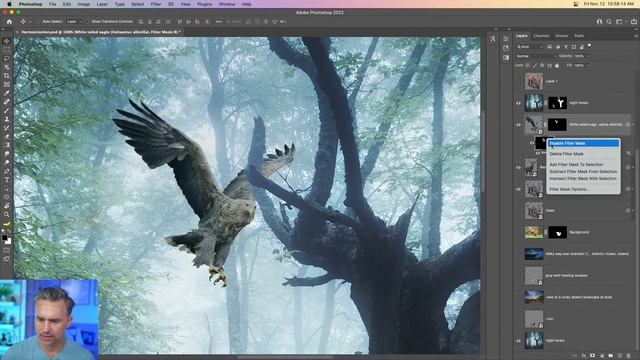The height and width of the screenshot is (360, 640).
Task: Select the Brush tool
Action: click(7, 110)
